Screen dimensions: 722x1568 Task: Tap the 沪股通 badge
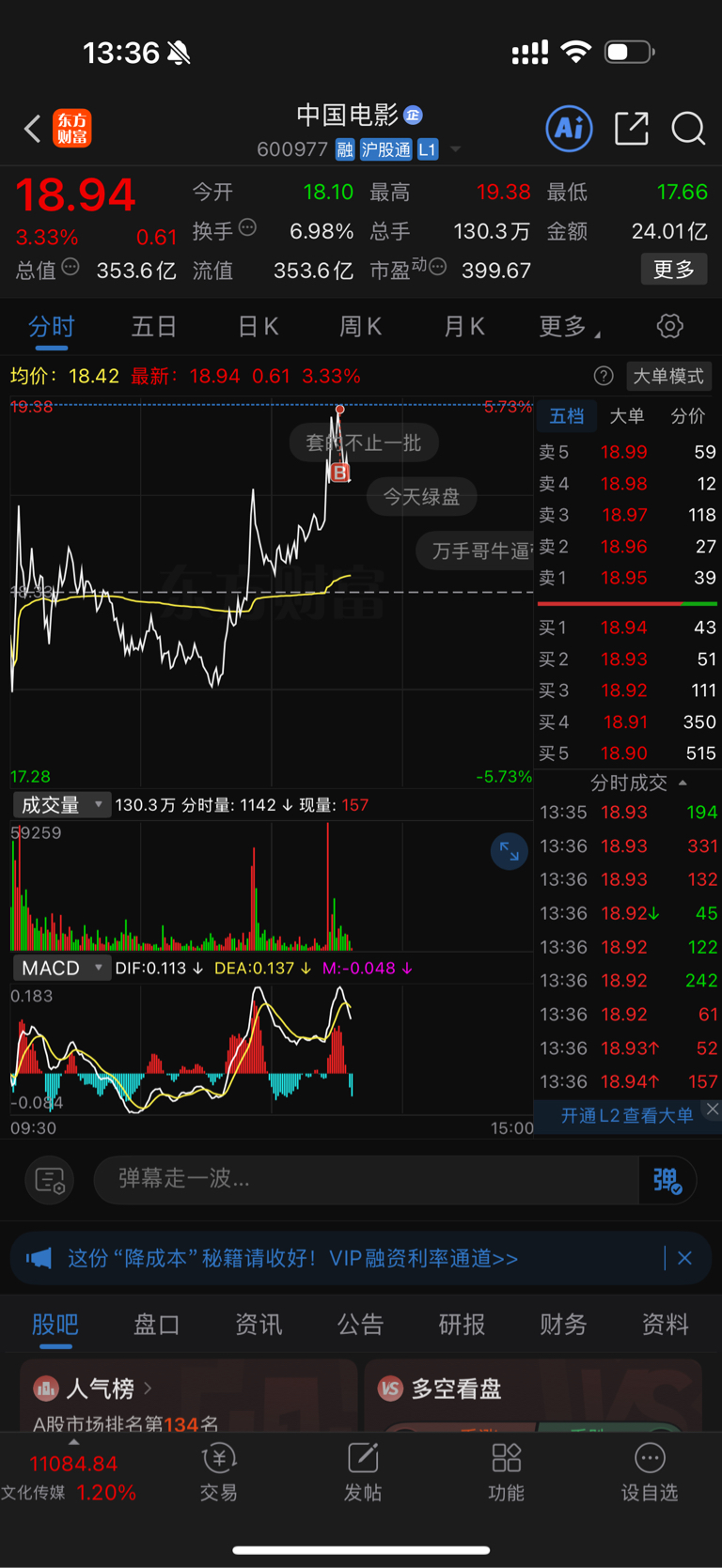click(x=386, y=149)
